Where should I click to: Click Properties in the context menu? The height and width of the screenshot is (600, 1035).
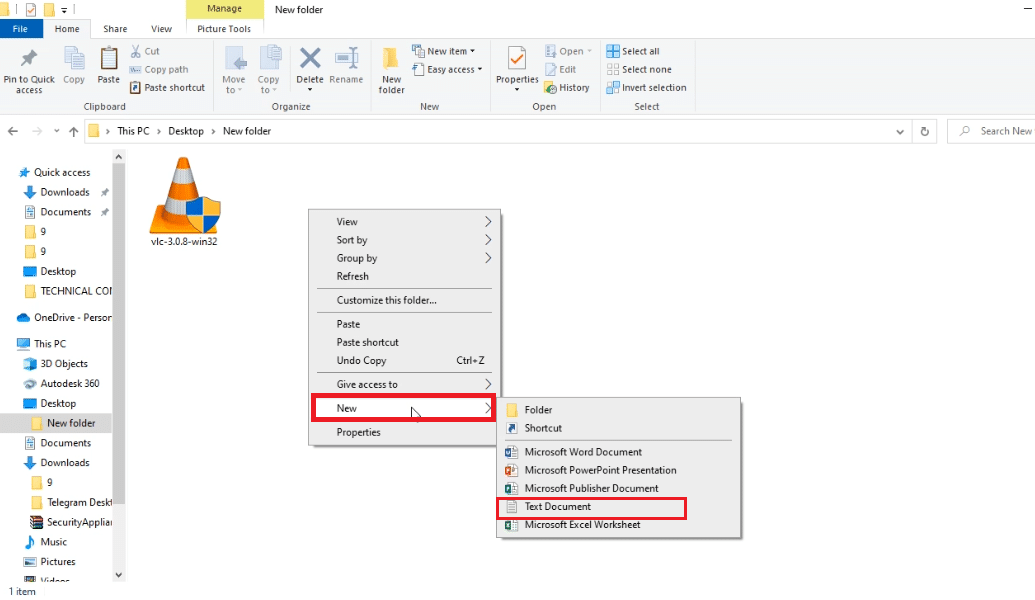click(404, 432)
